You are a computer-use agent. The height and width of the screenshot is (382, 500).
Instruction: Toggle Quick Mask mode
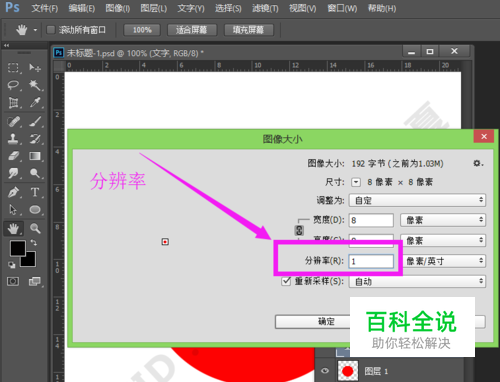click(13, 282)
